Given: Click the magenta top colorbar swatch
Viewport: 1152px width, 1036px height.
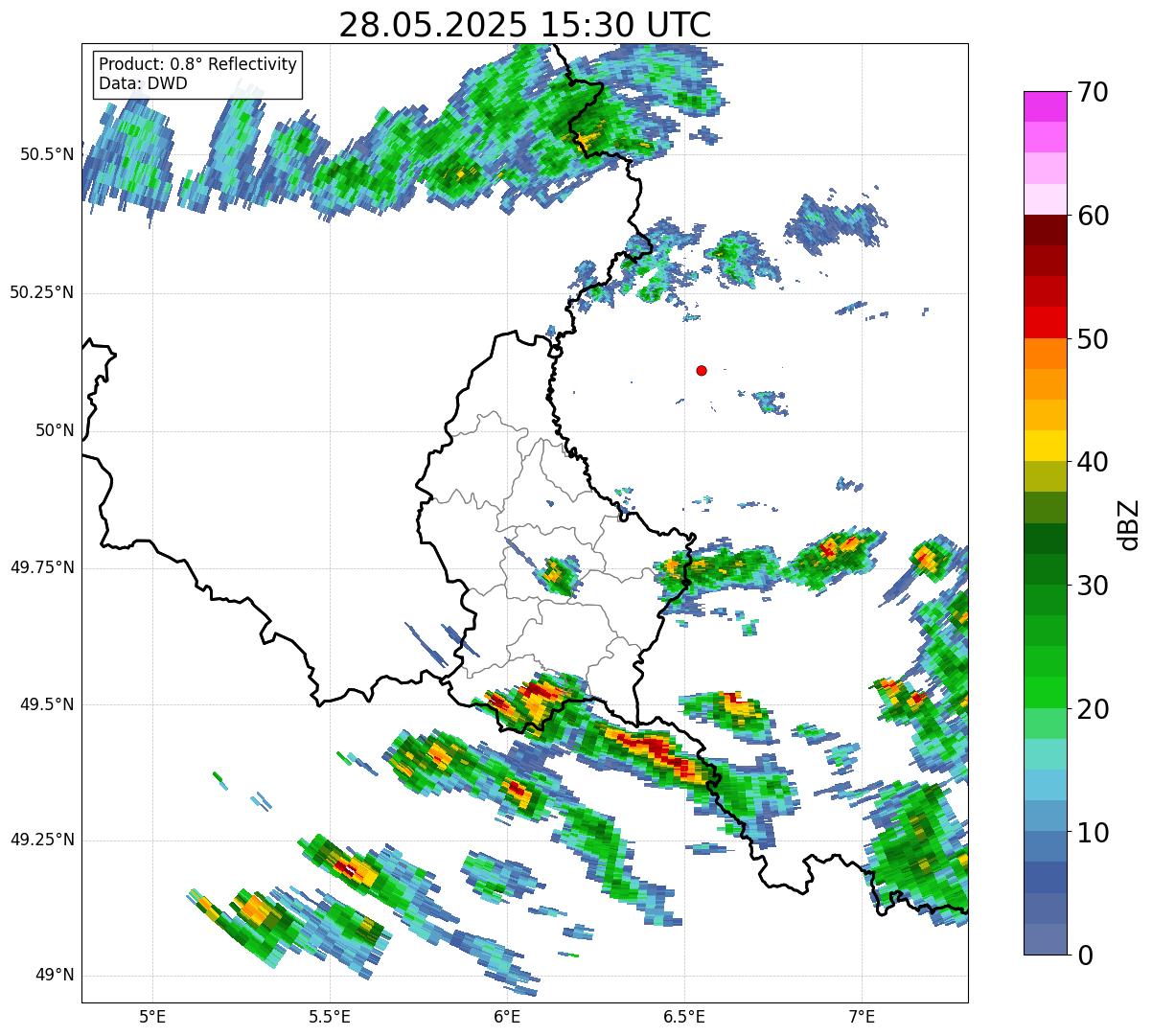Looking at the screenshot, I should [1045, 106].
